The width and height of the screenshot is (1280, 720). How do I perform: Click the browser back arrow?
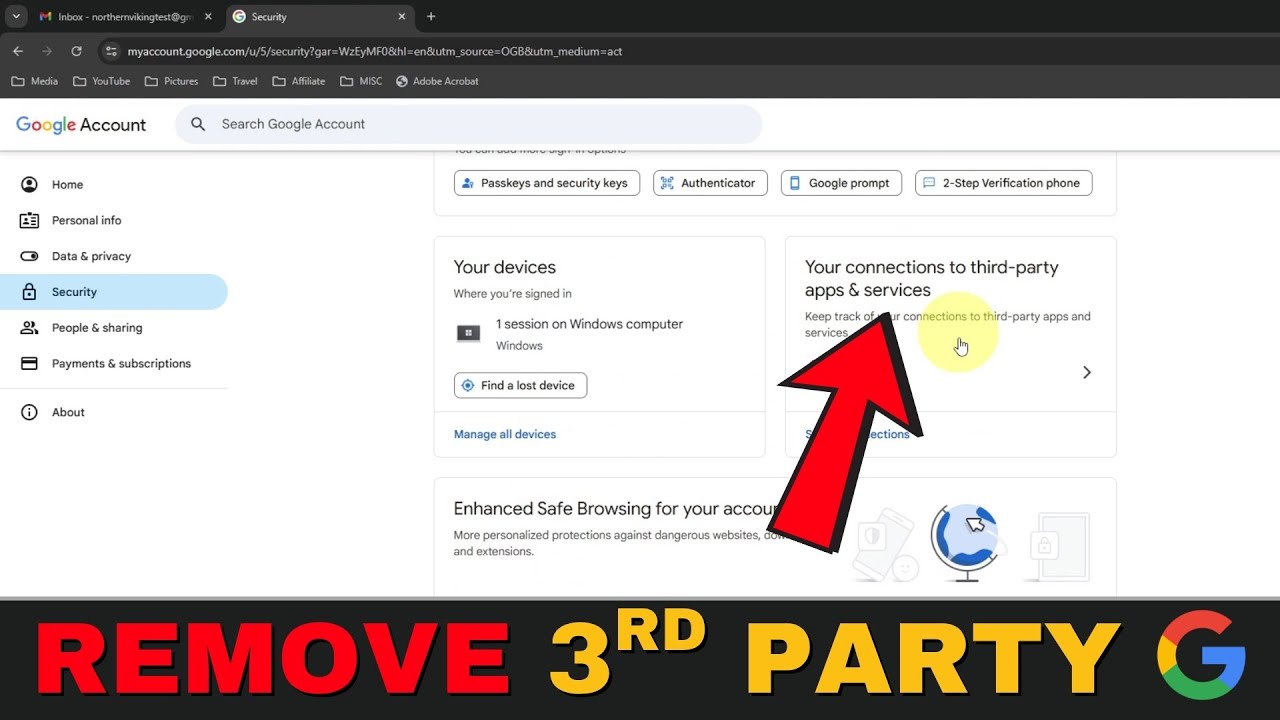pos(18,51)
